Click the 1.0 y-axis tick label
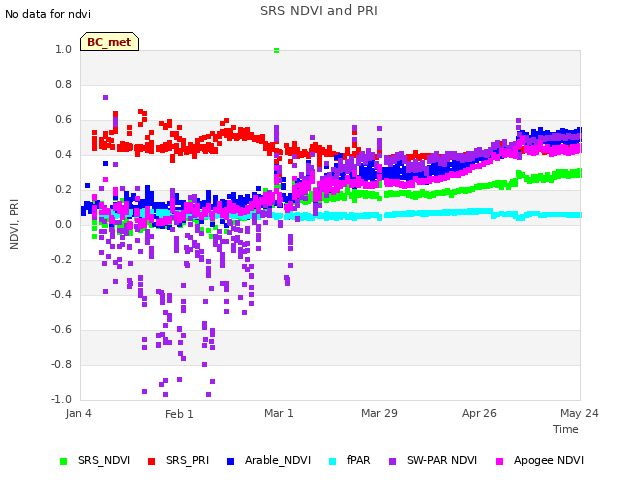 click(63, 49)
